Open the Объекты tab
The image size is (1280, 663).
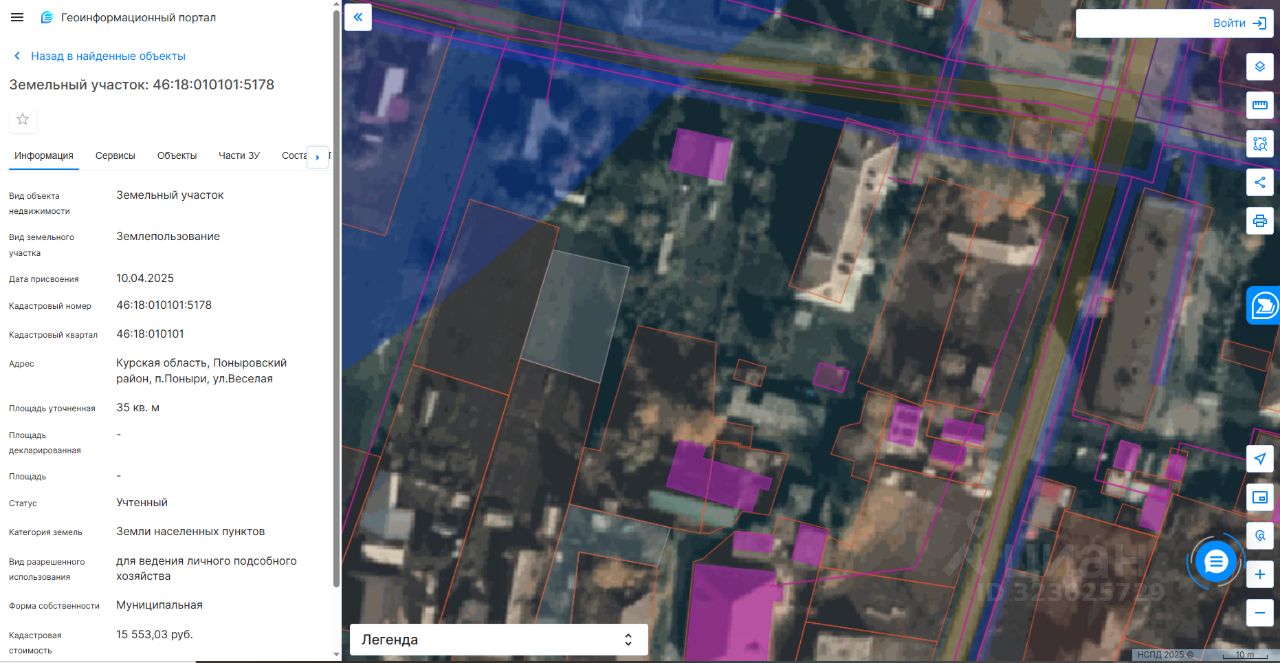point(177,155)
